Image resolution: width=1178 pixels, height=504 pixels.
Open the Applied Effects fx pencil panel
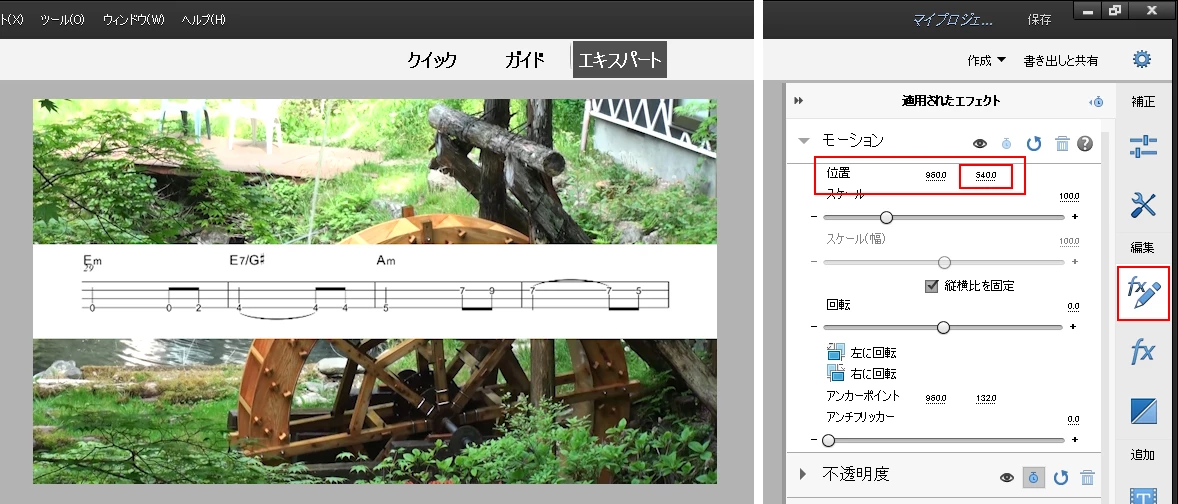coord(1143,294)
